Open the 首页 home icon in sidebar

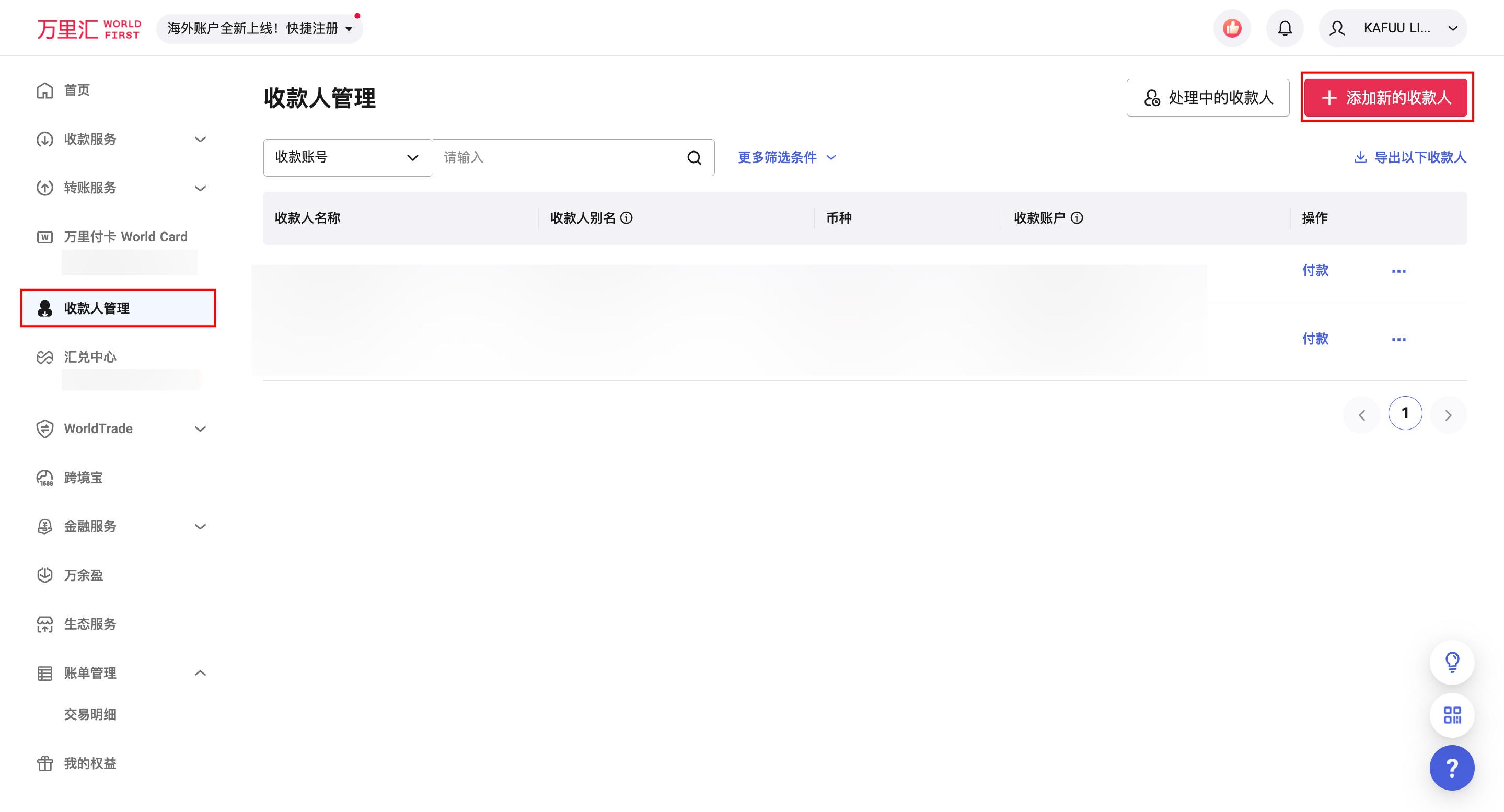pyautogui.click(x=45, y=90)
